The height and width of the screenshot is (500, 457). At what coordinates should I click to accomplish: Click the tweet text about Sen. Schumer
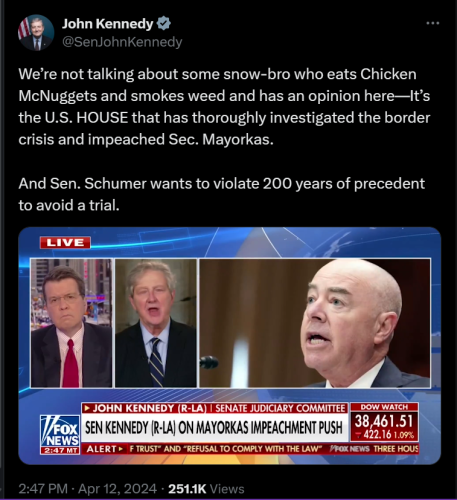click(x=221, y=194)
